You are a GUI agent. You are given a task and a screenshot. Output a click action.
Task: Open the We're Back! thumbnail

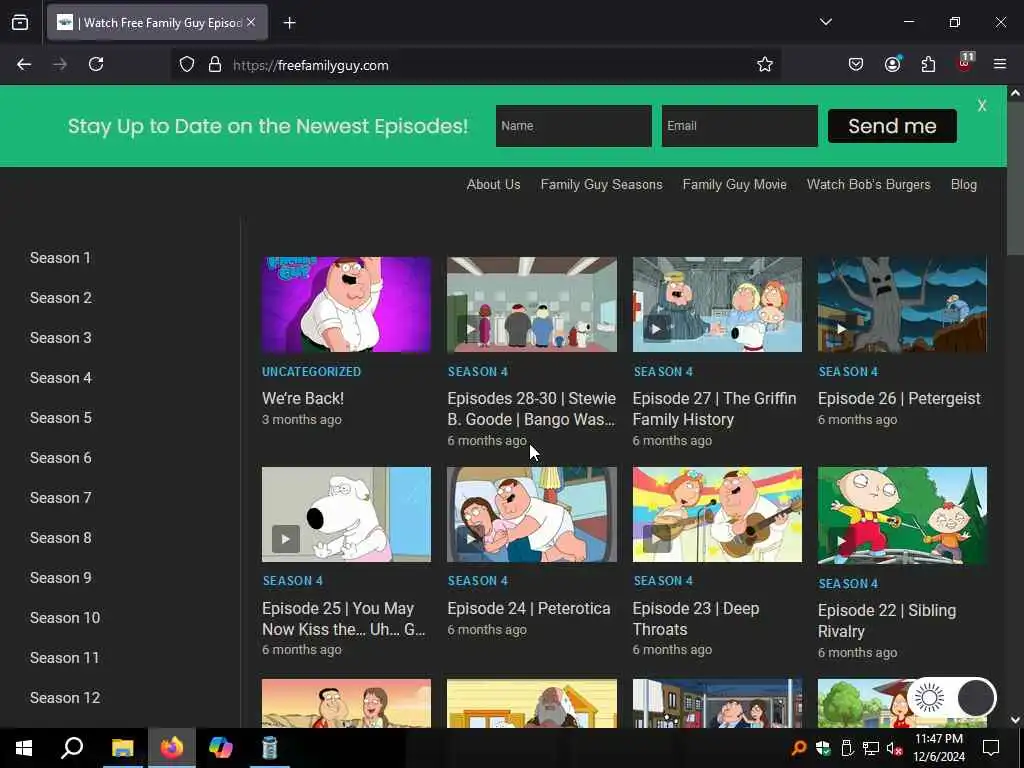pos(346,304)
